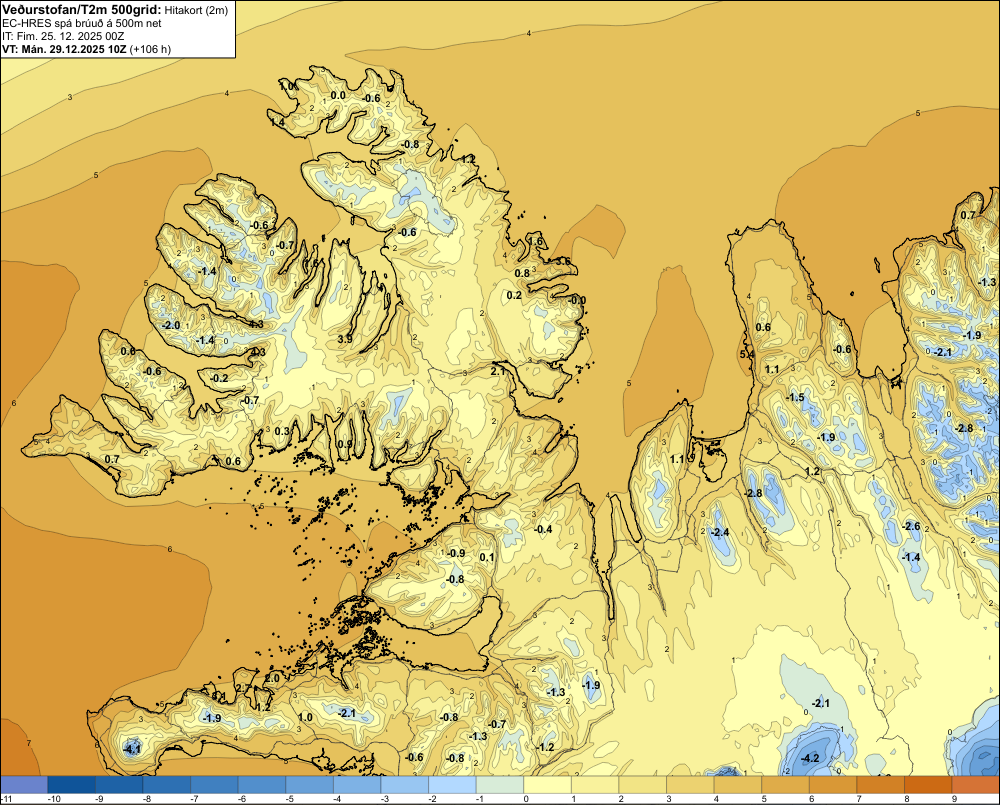Select the line "EC-HRES spá brúuð á 500m net"

click(82, 23)
